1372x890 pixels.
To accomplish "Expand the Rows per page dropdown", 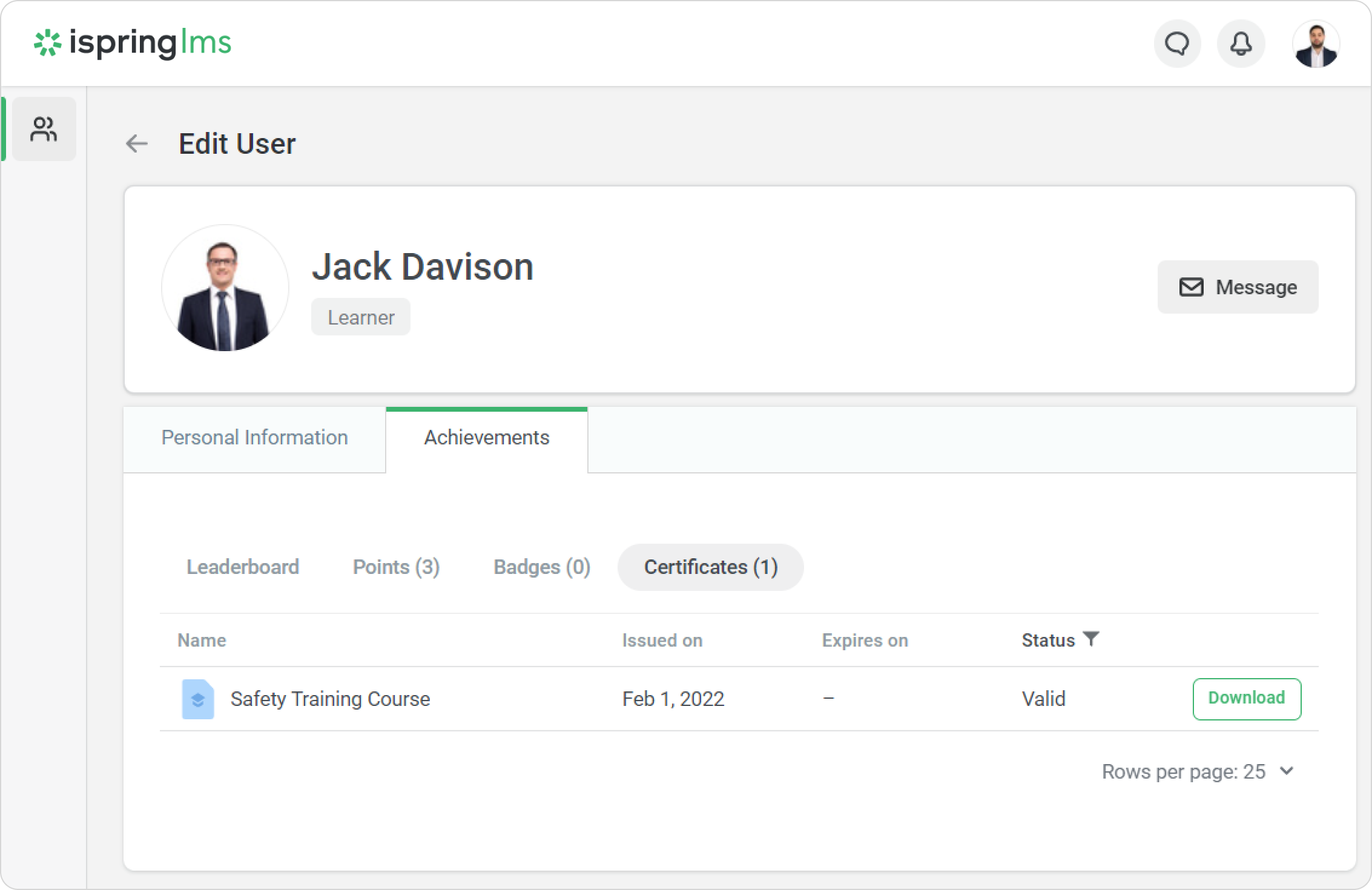I will (x=1286, y=771).
